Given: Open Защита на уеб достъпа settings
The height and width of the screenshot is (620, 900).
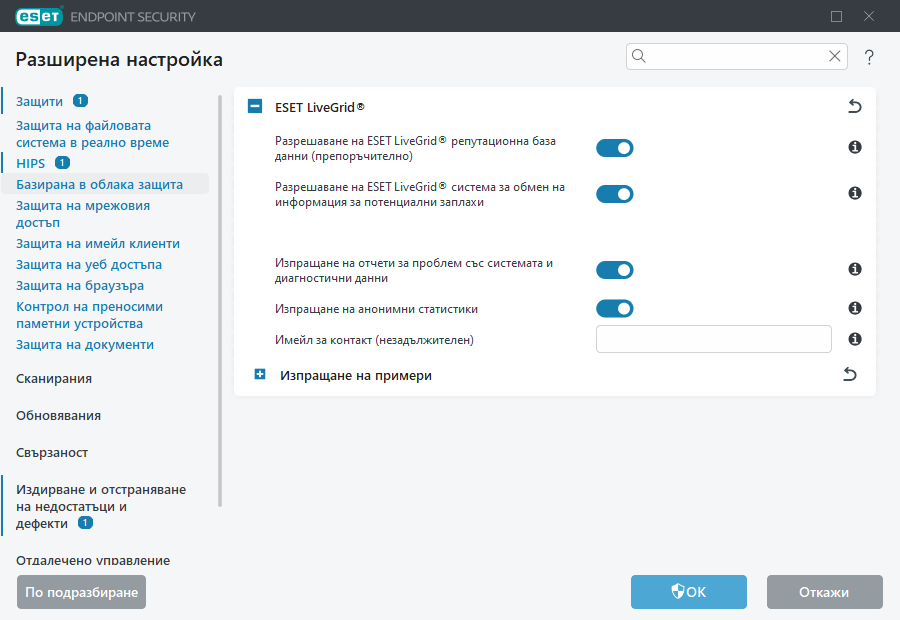Looking at the screenshot, I should pos(73,264).
